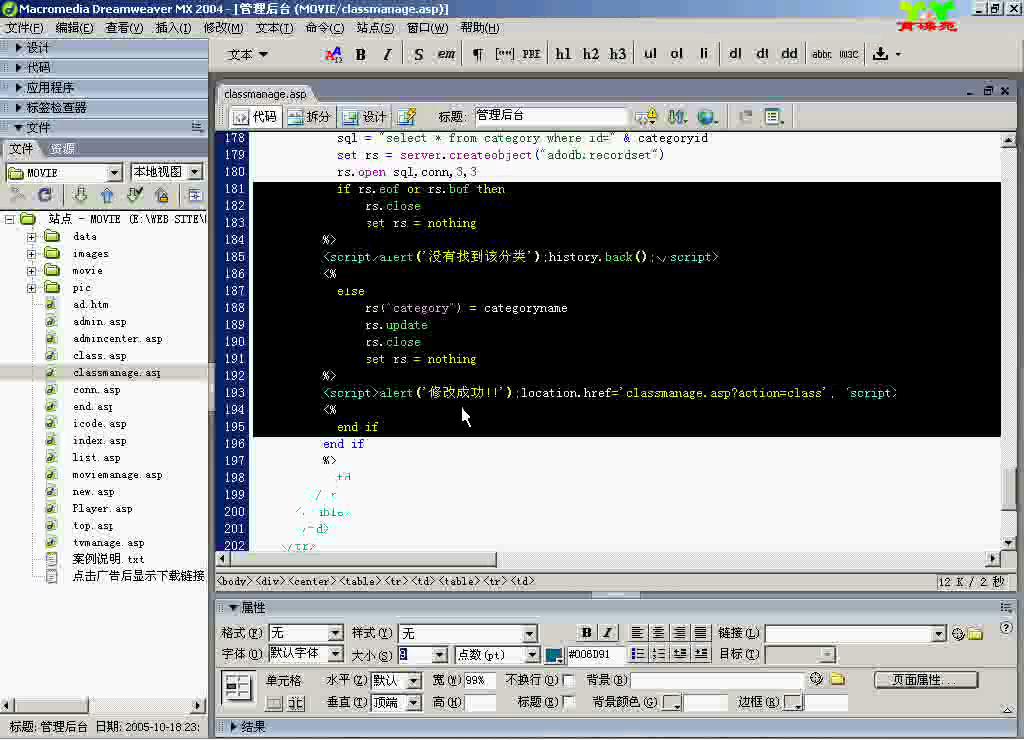Open background color 背景颜色 swatch

(x=672, y=703)
